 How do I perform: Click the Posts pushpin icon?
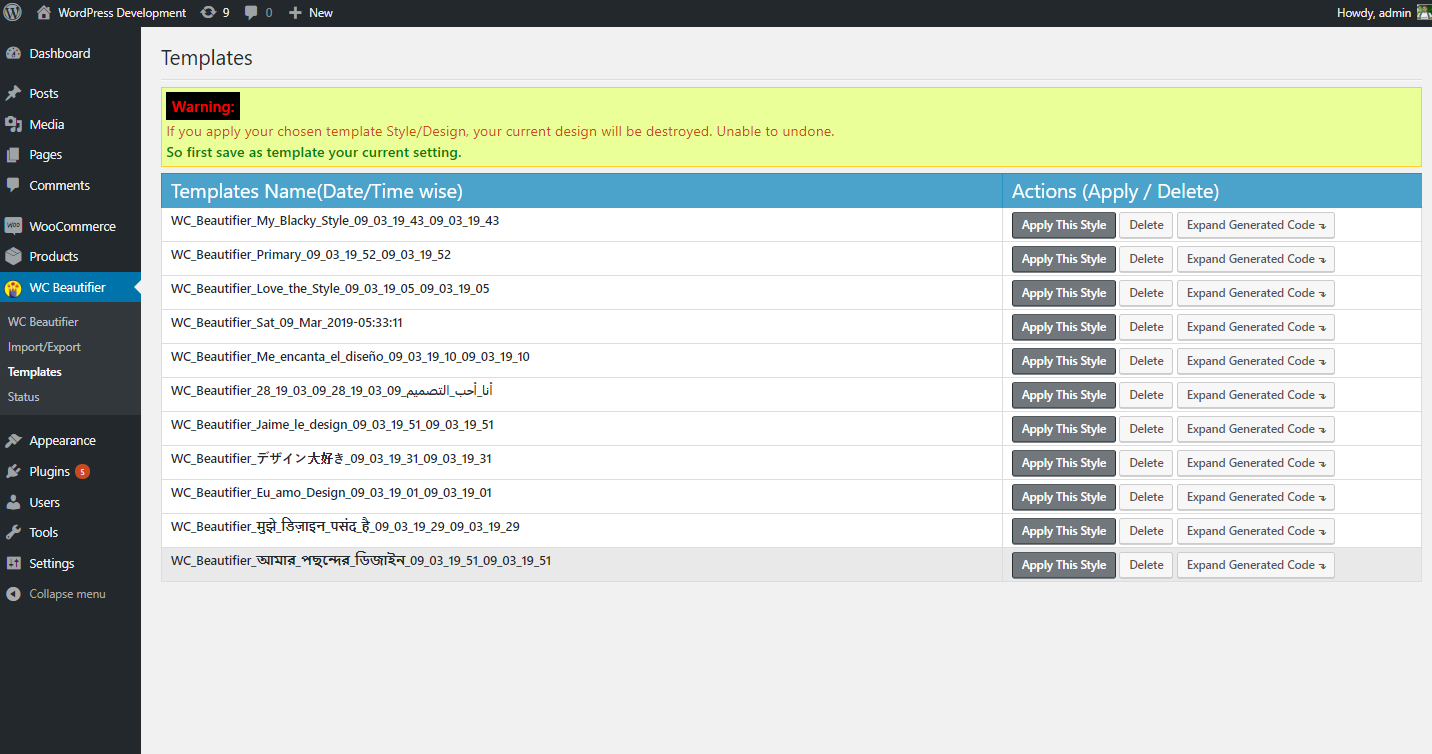[13, 93]
